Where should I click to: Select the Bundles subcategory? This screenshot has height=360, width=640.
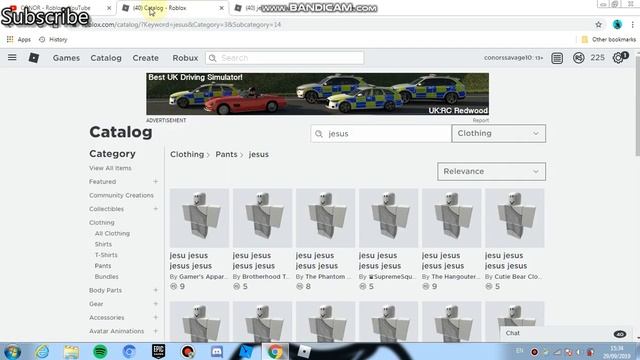coord(107,277)
